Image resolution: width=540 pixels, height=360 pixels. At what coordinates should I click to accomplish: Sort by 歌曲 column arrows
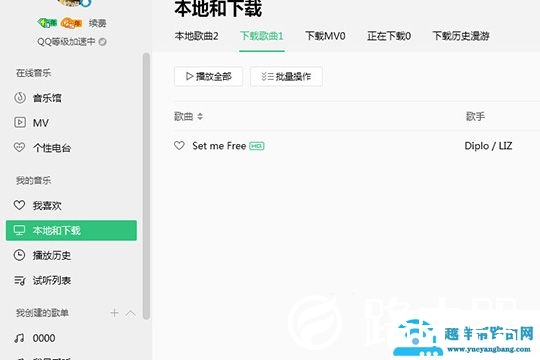tap(200, 117)
